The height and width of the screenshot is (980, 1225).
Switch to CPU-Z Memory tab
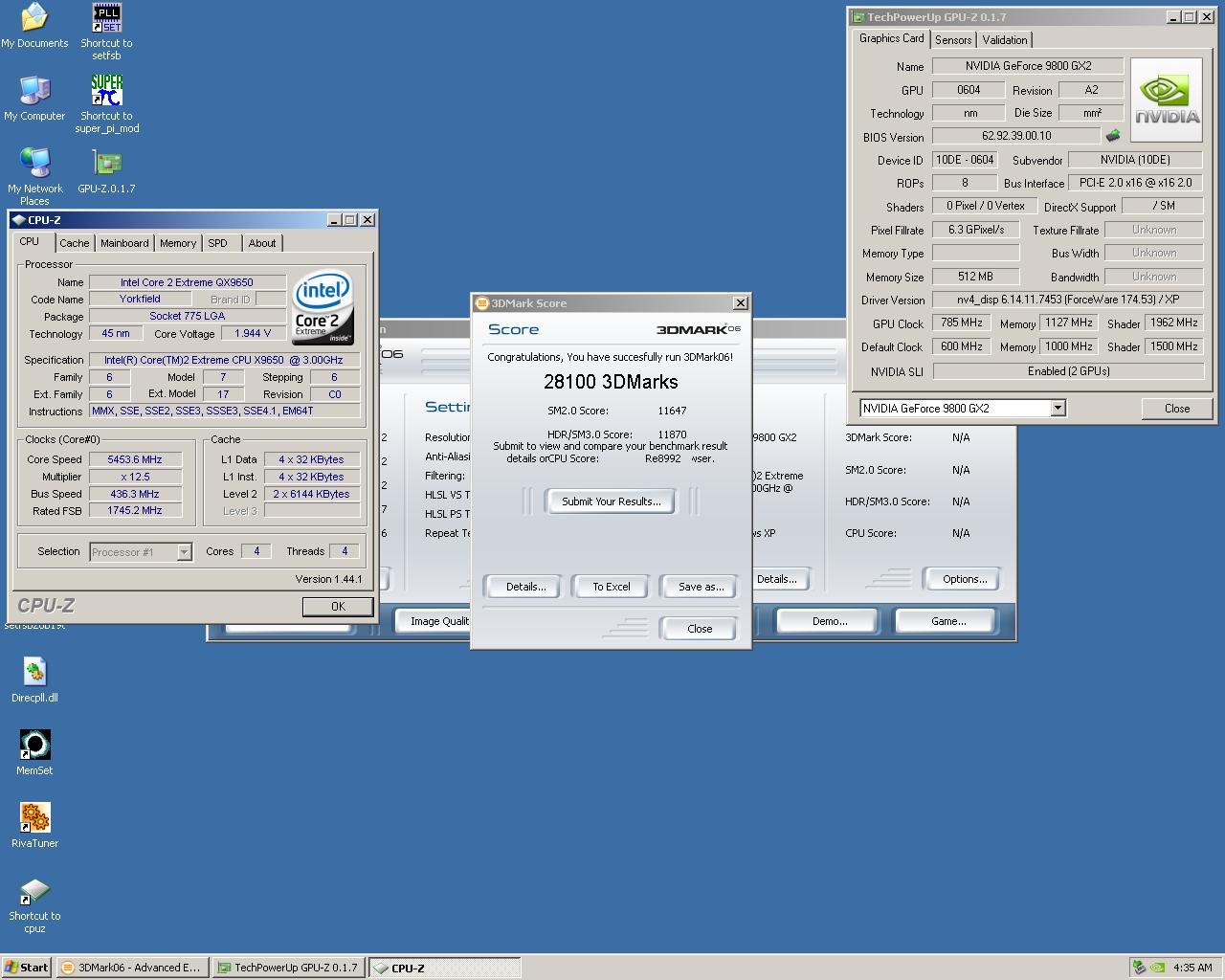(x=178, y=243)
